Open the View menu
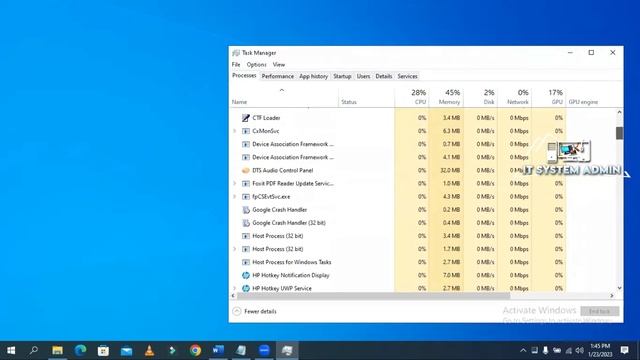640x360 pixels. (x=279, y=64)
